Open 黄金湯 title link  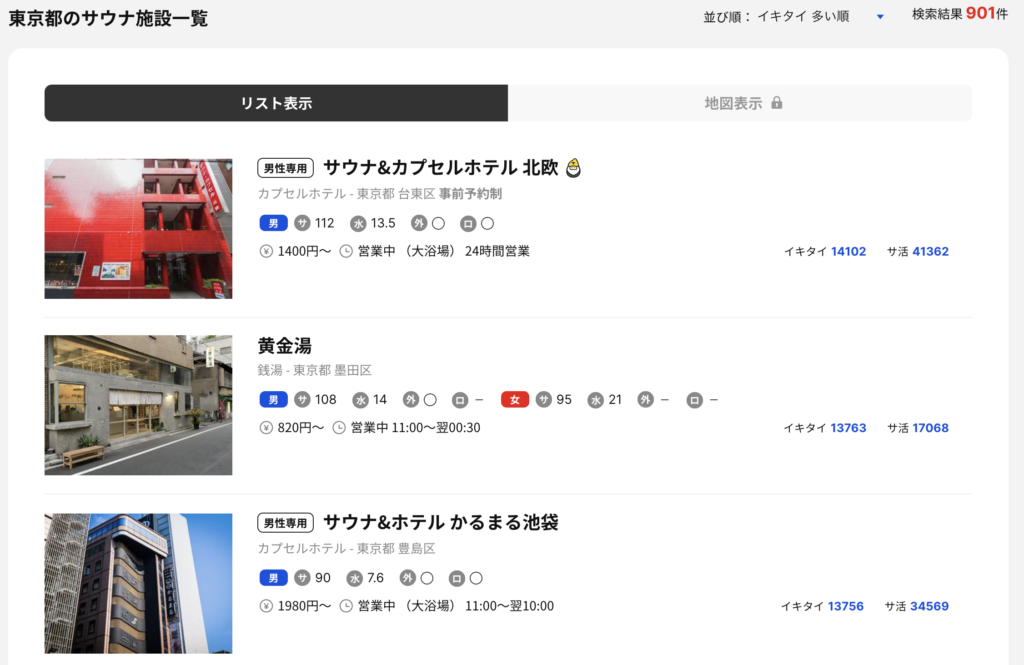click(x=285, y=345)
